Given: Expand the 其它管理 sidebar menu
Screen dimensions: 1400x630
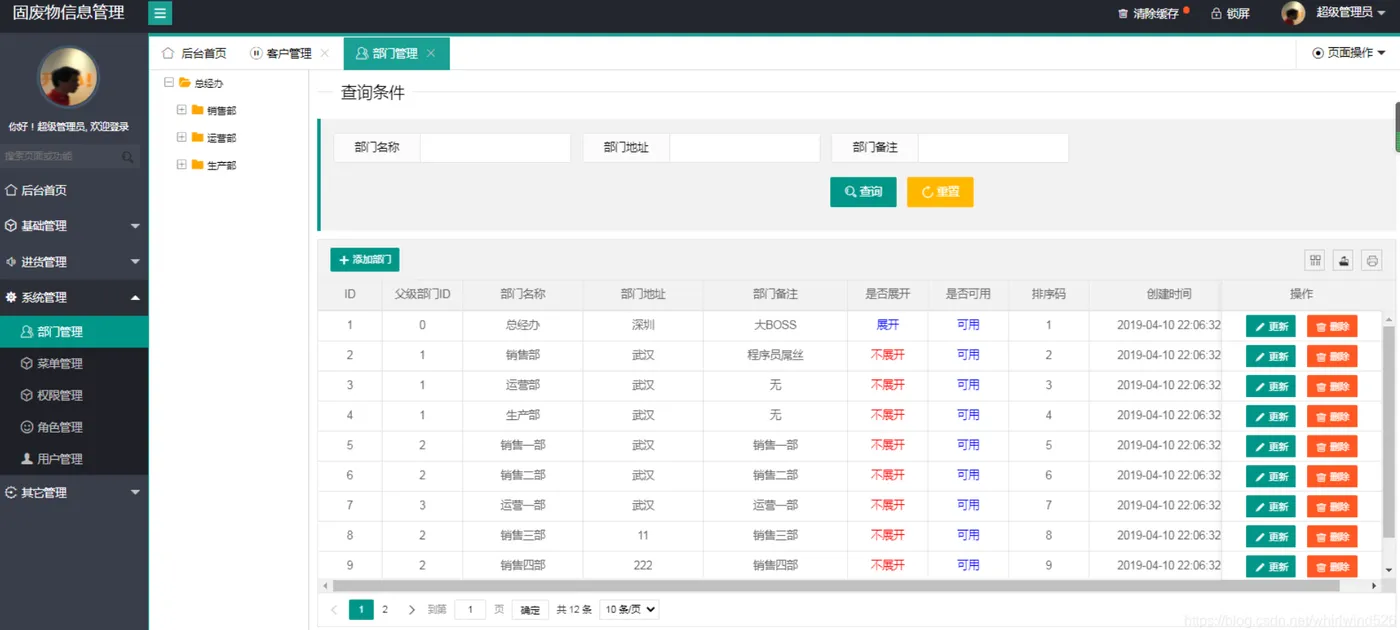Looking at the screenshot, I should pyautogui.click(x=74, y=493).
